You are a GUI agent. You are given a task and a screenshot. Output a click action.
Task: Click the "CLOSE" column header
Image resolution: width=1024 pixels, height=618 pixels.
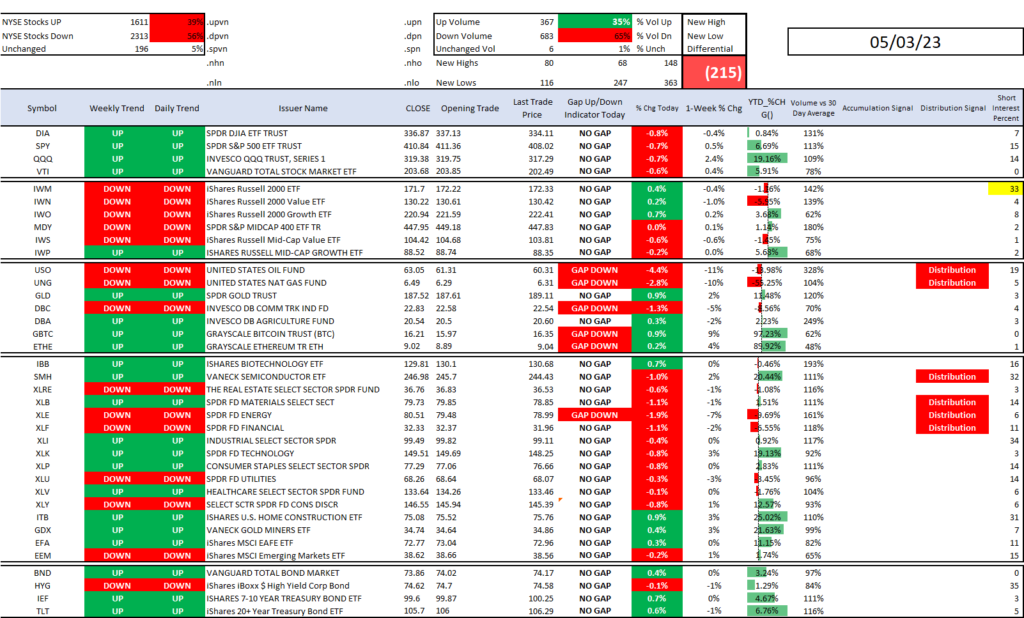417,108
